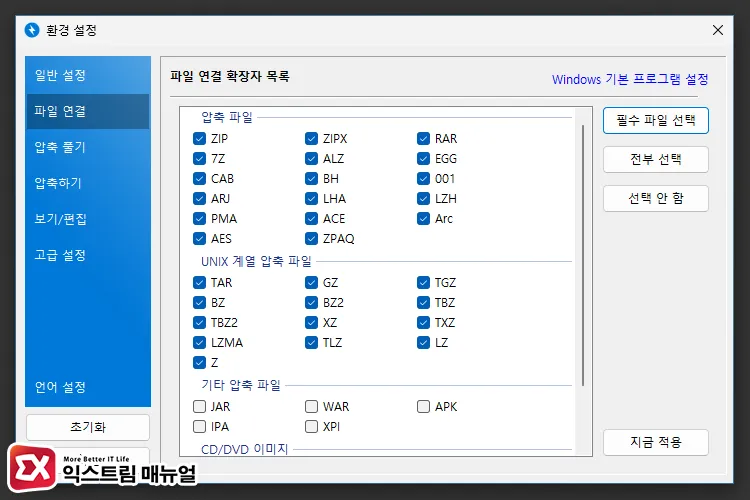Enable the WAR extension checkbox
This screenshot has width=750, height=500.
tap(311, 407)
